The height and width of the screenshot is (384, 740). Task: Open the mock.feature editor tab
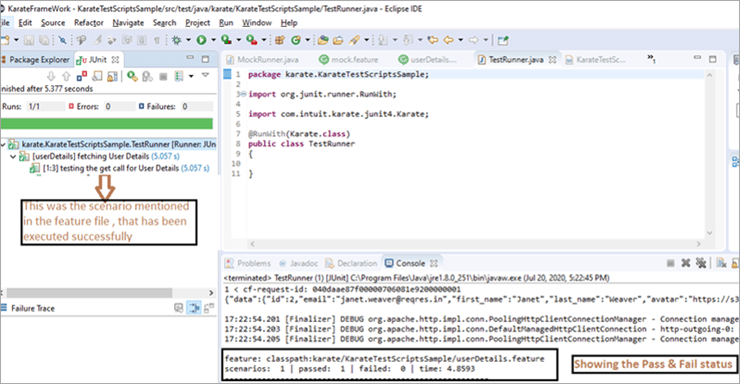click(349, 59)
